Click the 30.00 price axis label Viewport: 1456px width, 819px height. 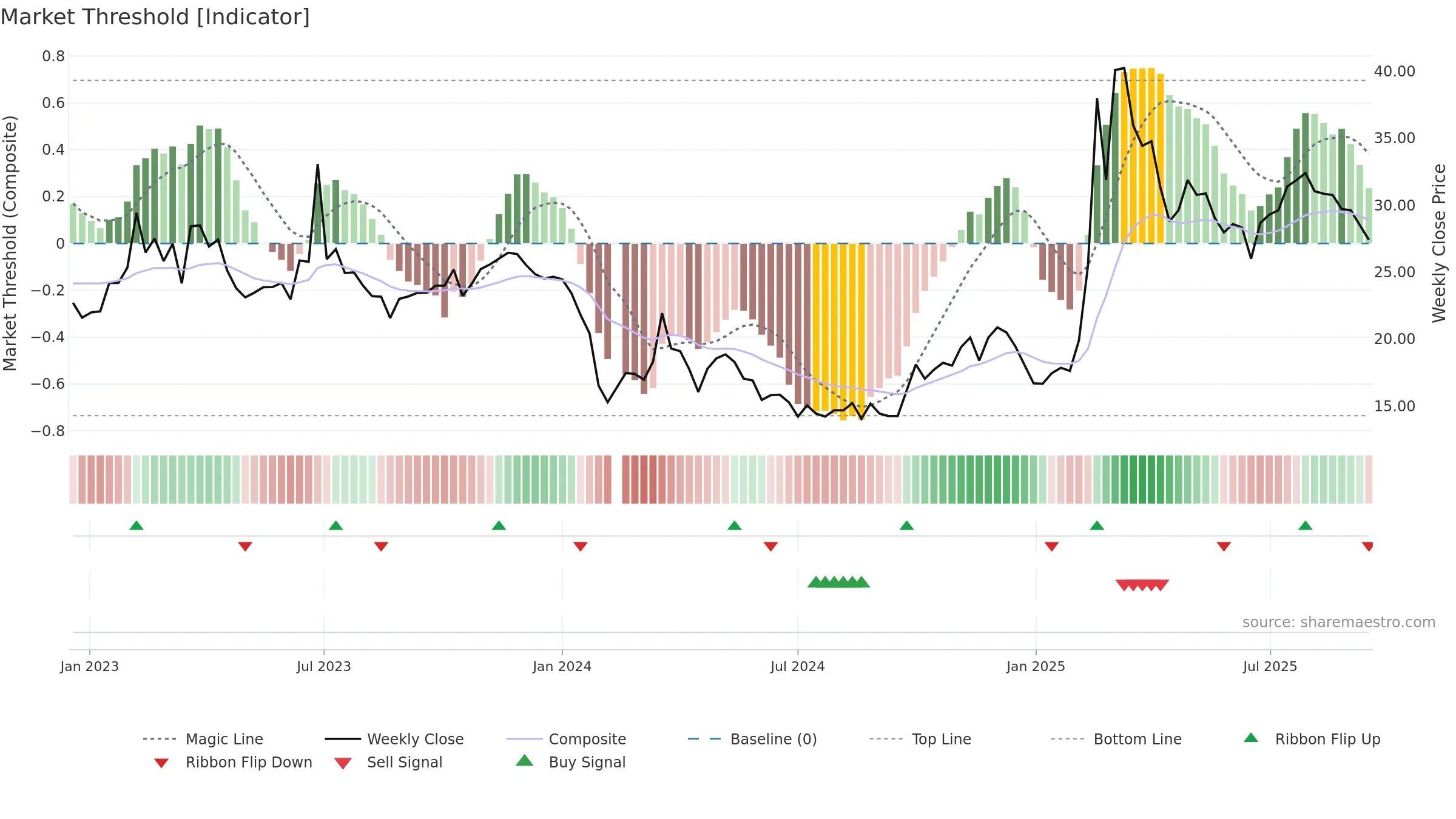tap(1395, 206)
